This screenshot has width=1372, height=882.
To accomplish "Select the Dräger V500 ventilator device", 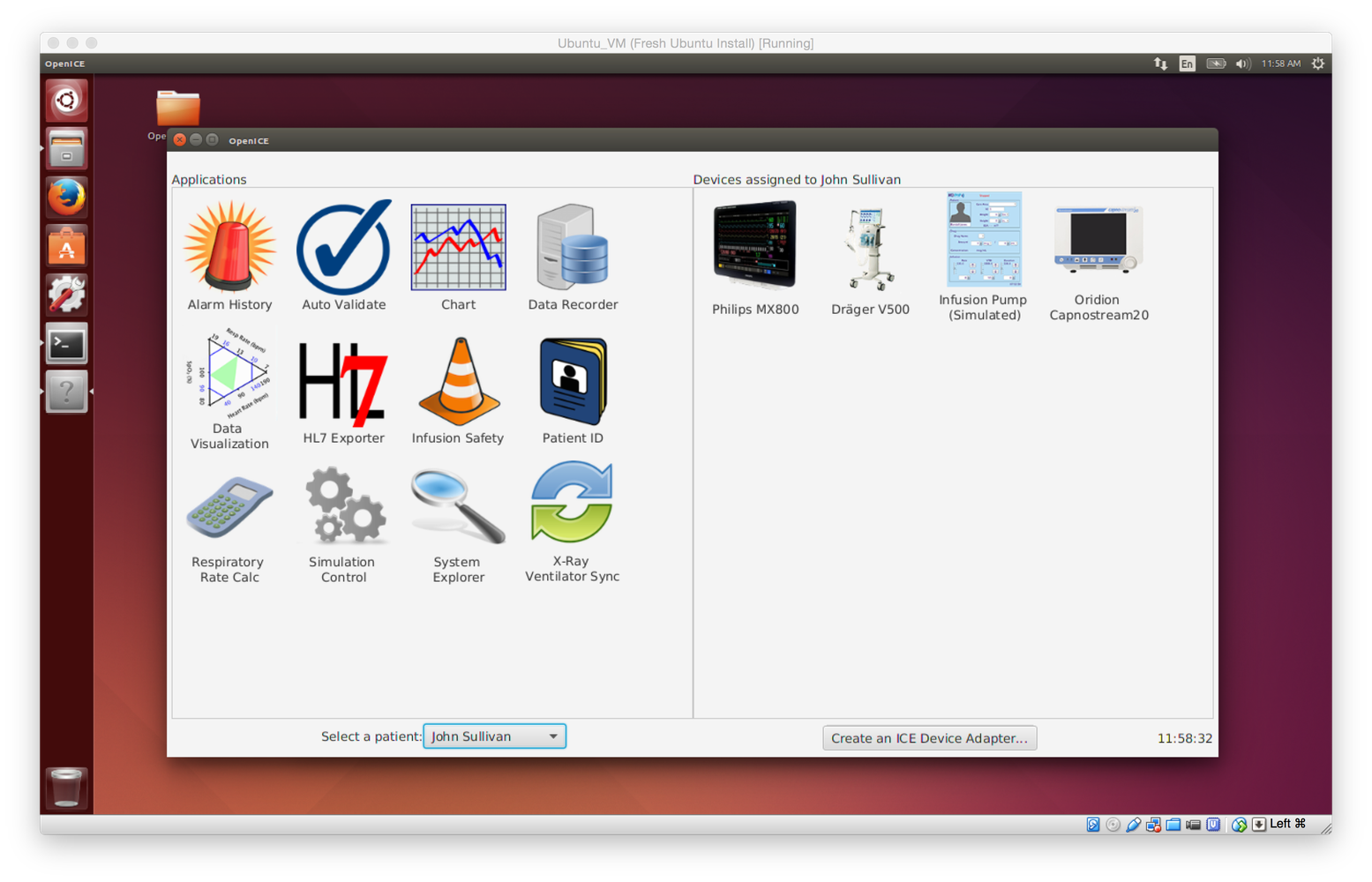I will 870,260.
